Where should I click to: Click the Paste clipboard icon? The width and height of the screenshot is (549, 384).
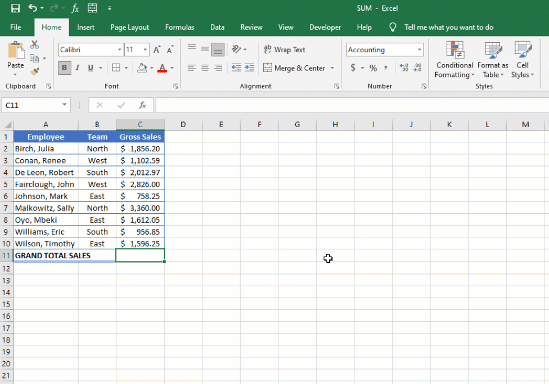tap(16, 51)
